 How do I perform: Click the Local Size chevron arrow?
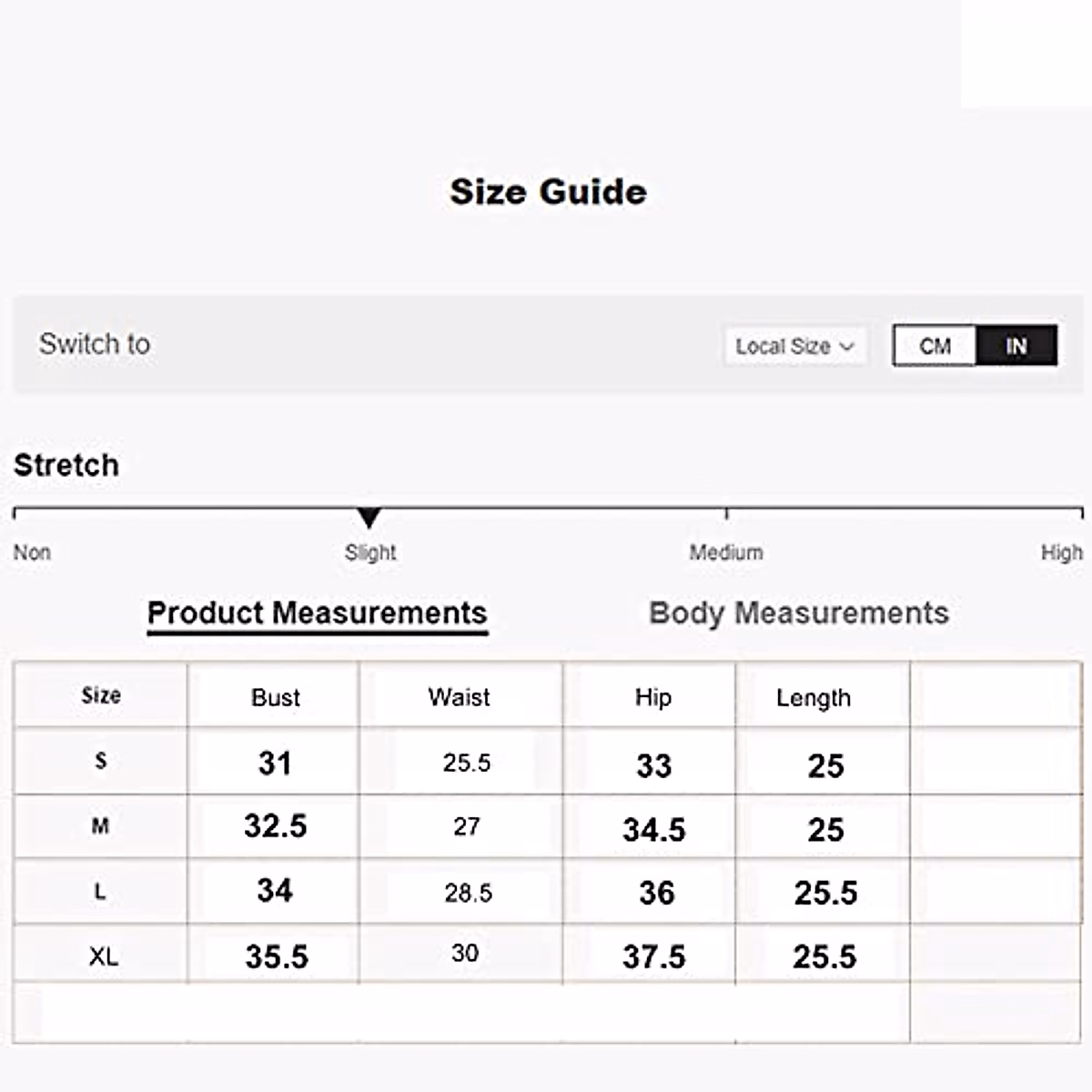(847, 347)
